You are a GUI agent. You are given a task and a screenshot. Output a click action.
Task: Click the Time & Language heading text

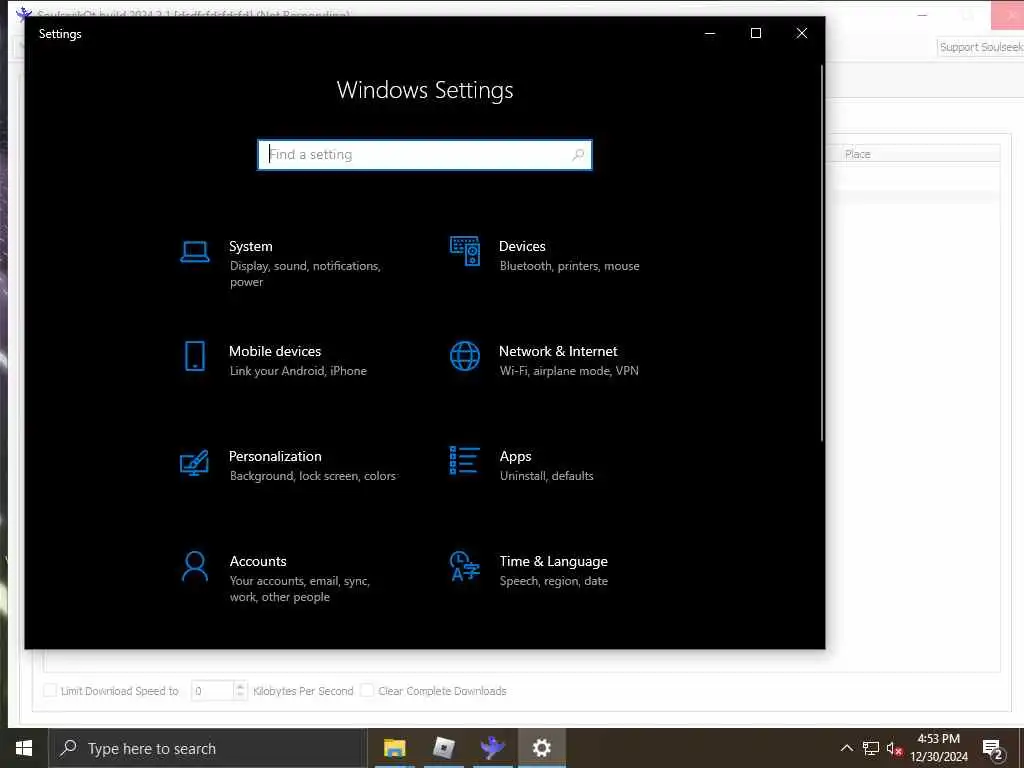click(554, 561)
